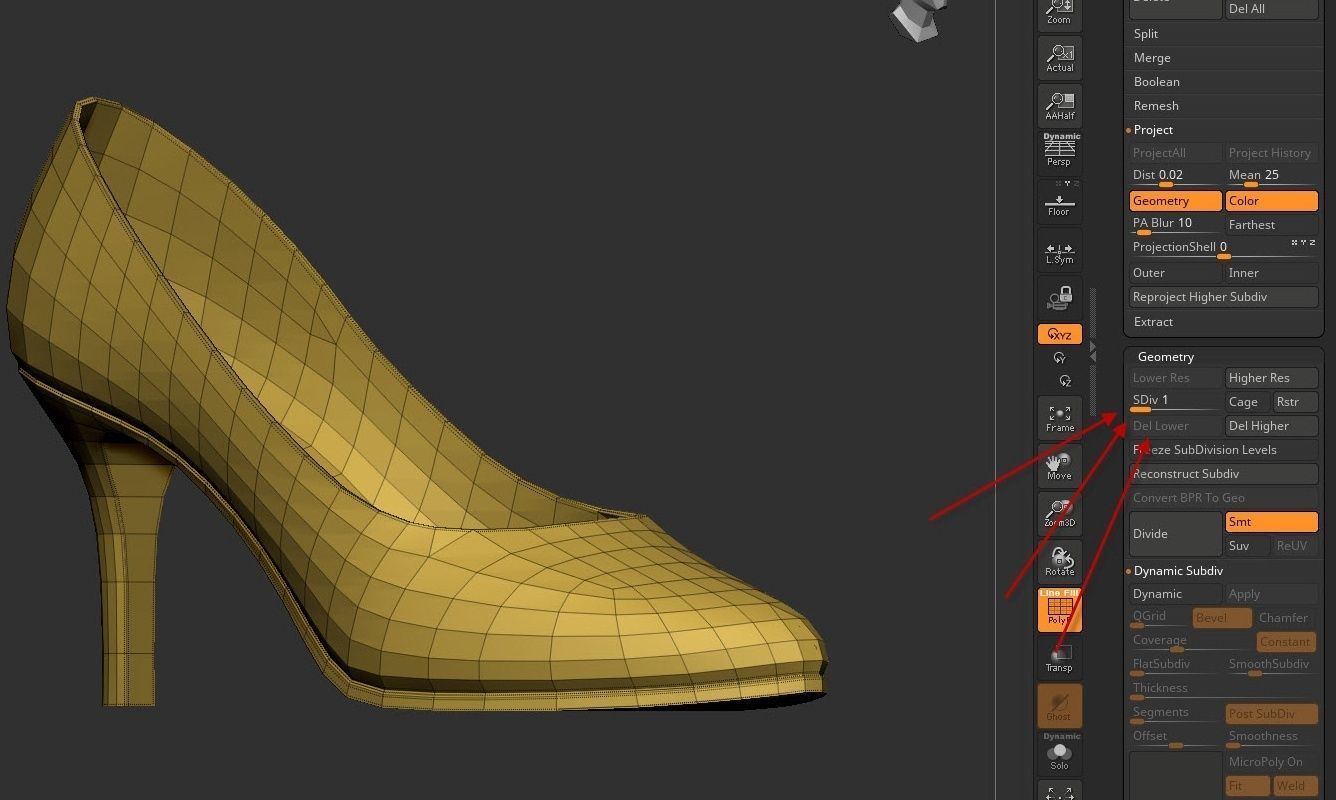
Task: Click the Cage button
Action: click(1248, 402)
